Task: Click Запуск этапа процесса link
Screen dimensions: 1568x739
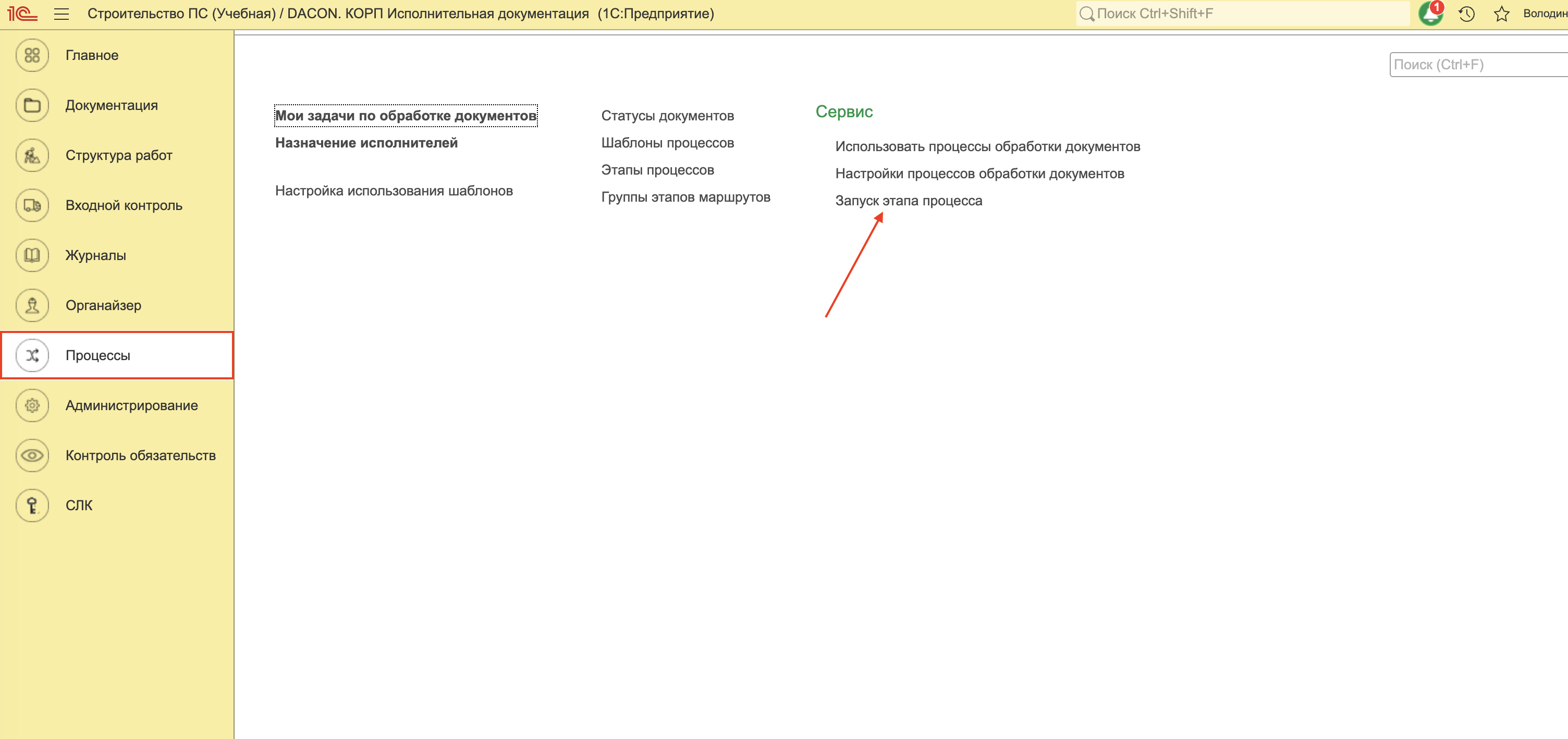Action: (x=908, y=201)
